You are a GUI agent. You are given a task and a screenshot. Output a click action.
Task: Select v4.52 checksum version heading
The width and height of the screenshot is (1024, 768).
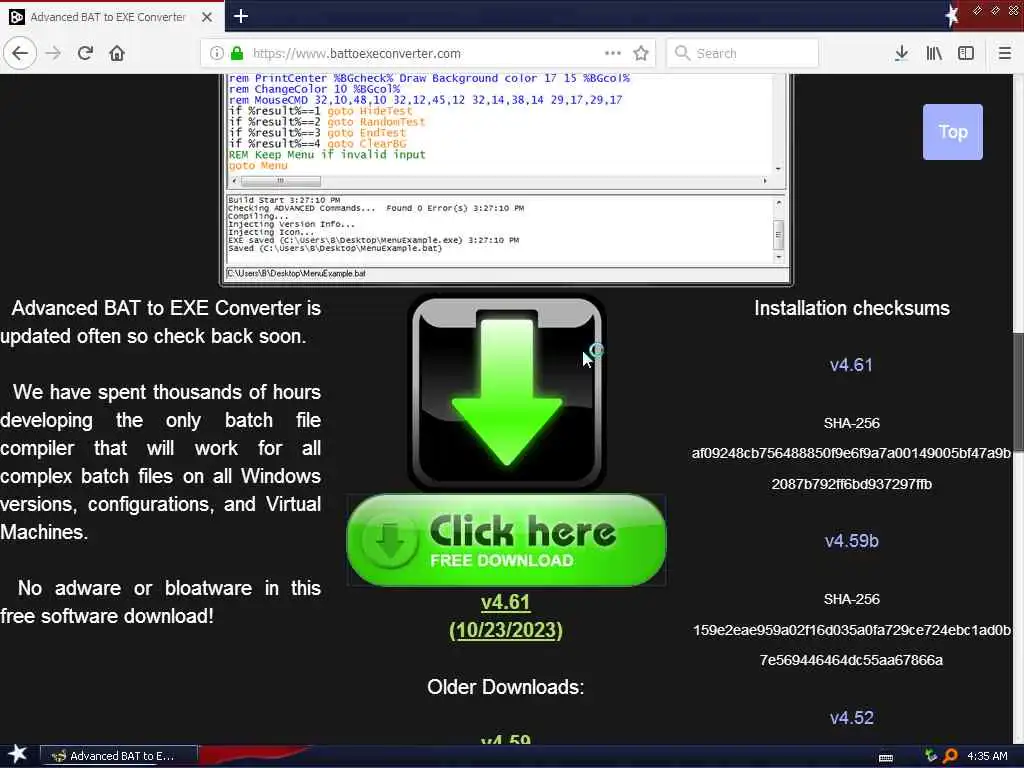pyautogui.click(x=851, y=718)
